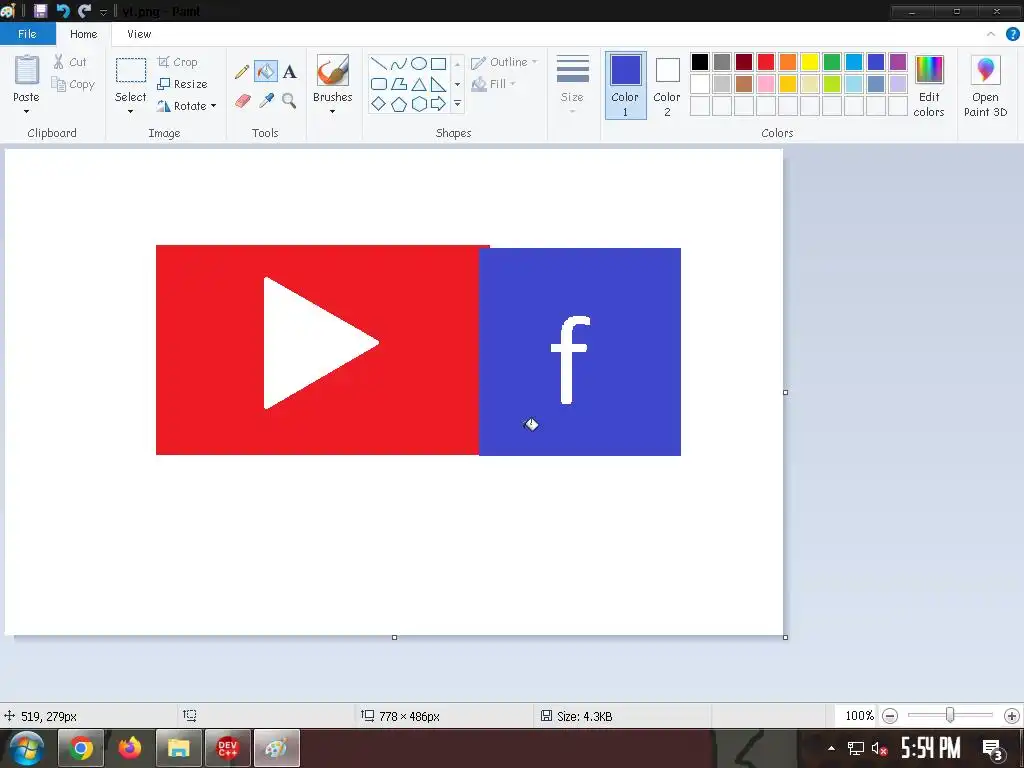Choose the Curve shape

pyautogui.click(x=398, y=63)
